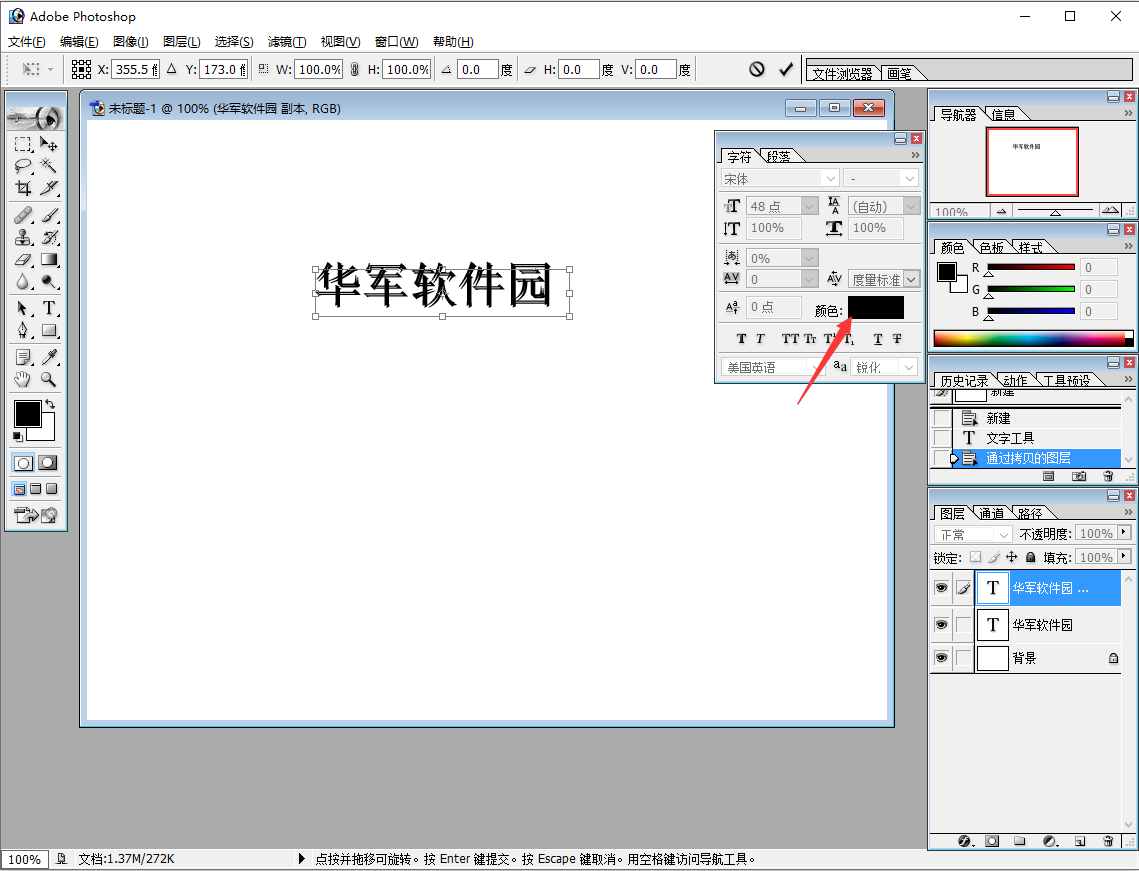Open the 滤镜 menu
The height and width of the screenshot is (871, 1139).
coord(287,41)
